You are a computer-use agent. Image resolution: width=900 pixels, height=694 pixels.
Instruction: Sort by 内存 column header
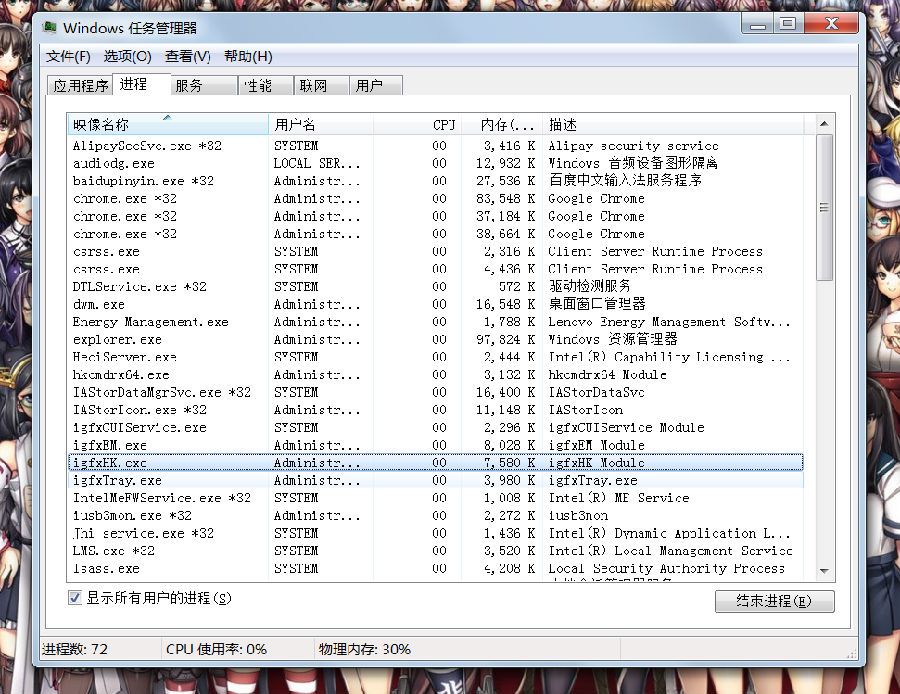click(x=502, y=125)
